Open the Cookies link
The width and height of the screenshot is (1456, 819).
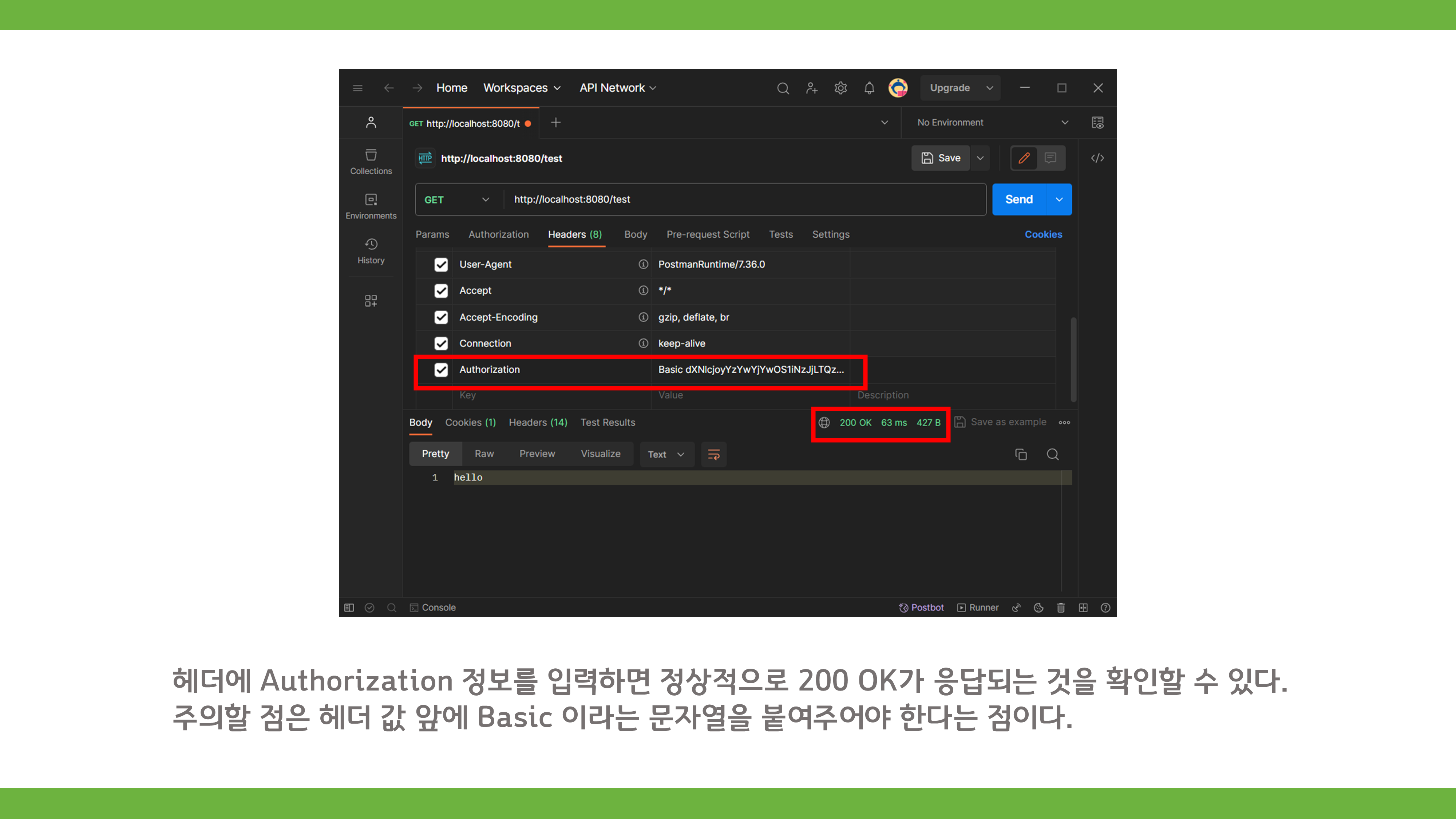pos(1043,234)
